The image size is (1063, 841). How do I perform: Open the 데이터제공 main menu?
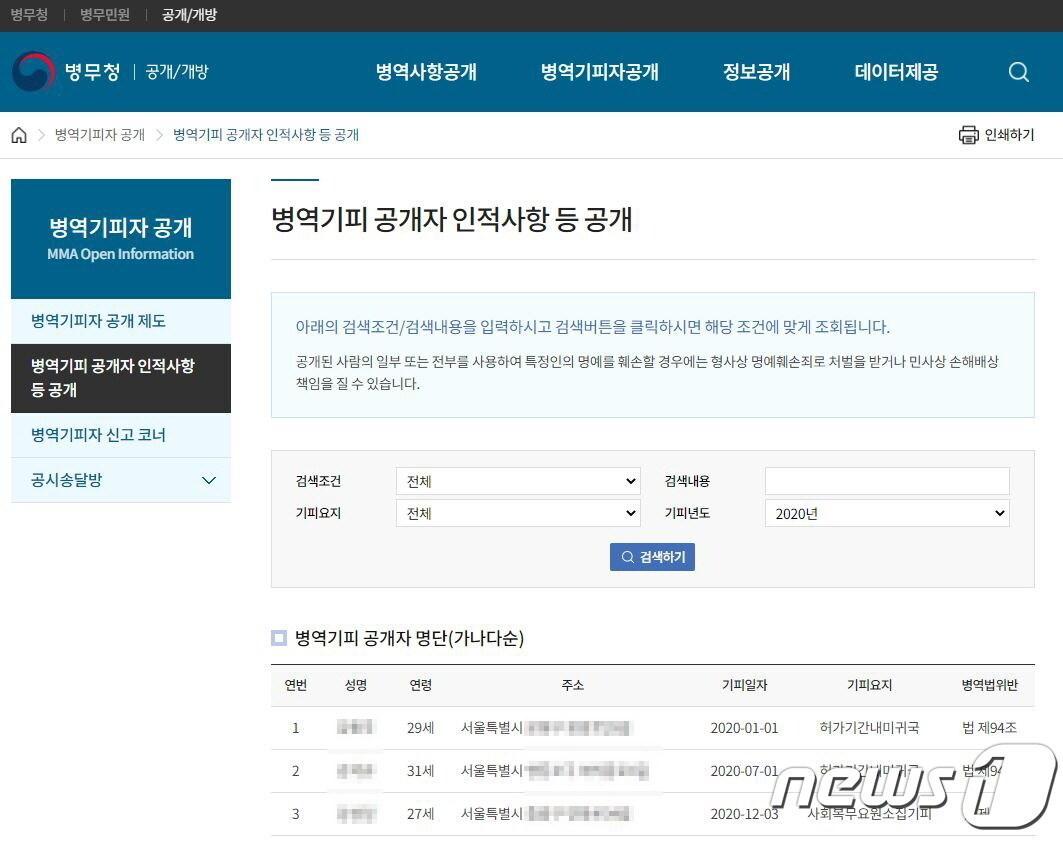[x=896, y=72]
